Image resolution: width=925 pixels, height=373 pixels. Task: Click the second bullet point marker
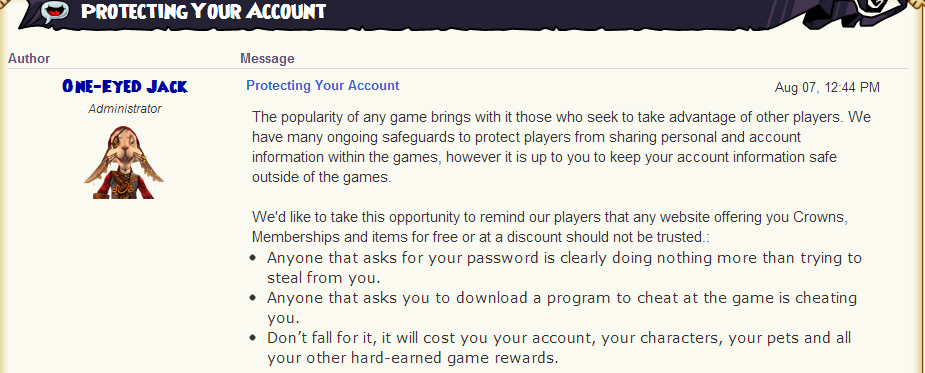(253, 298)
